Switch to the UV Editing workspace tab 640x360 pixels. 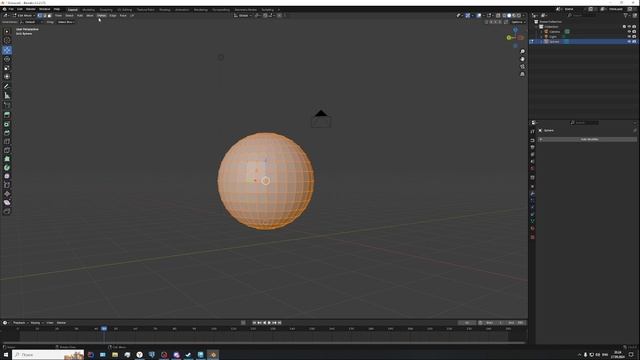point(124,9)
